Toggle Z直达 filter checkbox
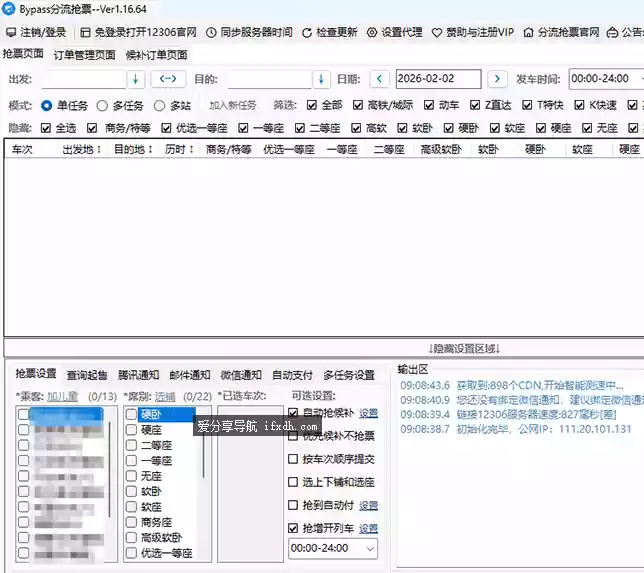644x573 pixels. [475, 106]
